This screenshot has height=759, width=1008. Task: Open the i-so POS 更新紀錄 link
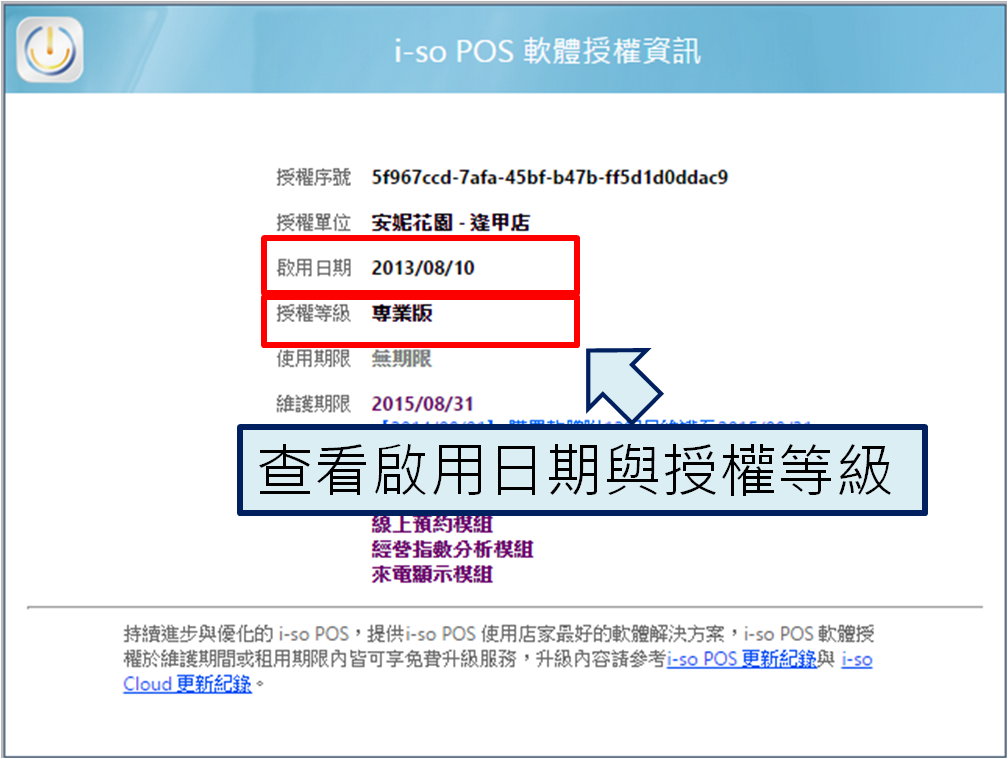click(x=742, y=659)
